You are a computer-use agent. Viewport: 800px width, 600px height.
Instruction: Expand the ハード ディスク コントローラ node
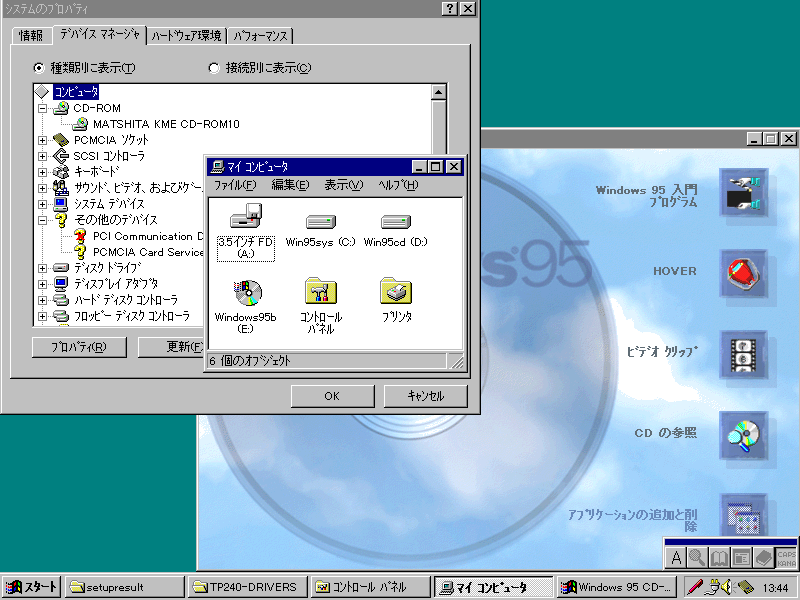(43, 300)
